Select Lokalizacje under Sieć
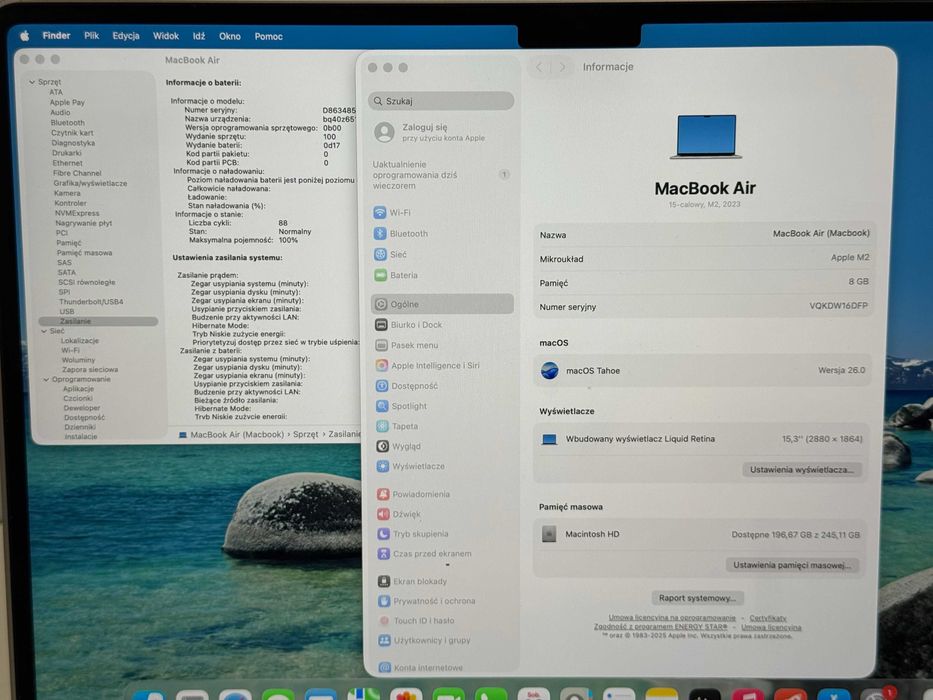The width and height of the screenshot is (933, 700). (80, 341)
